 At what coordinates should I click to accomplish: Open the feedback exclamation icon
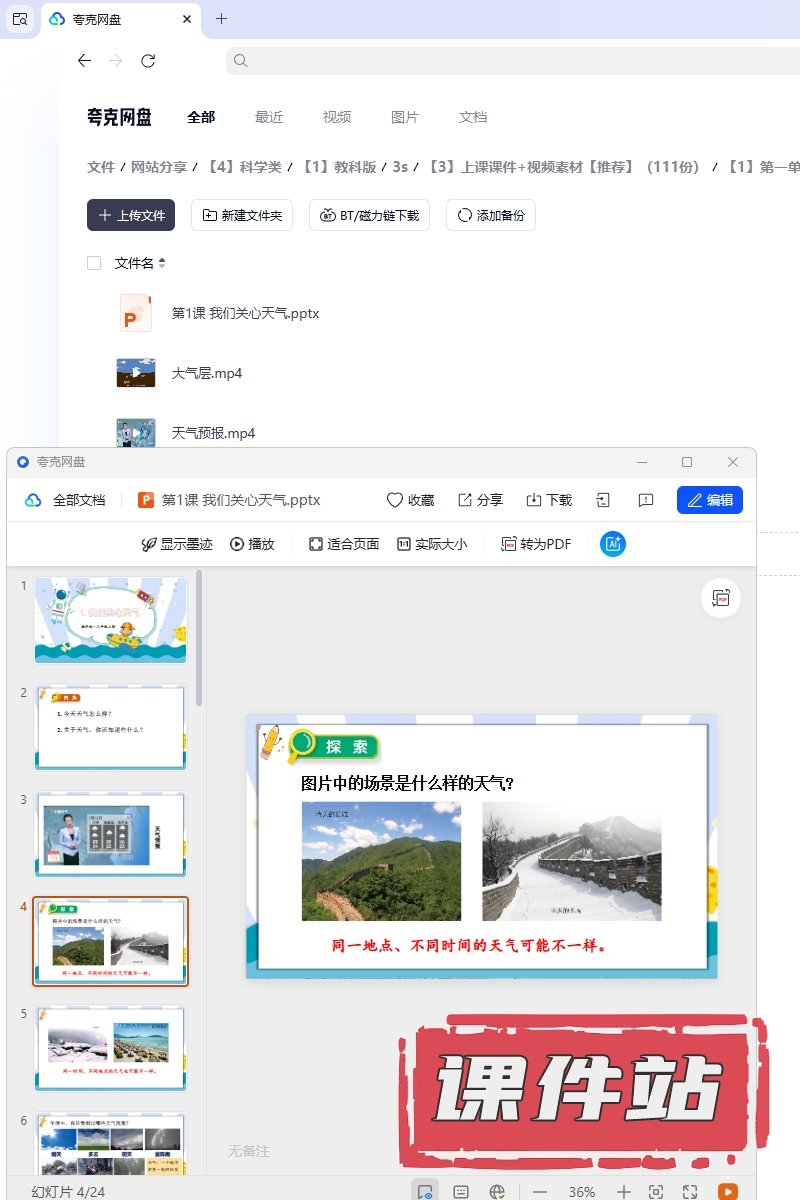[x=646, y=500]
